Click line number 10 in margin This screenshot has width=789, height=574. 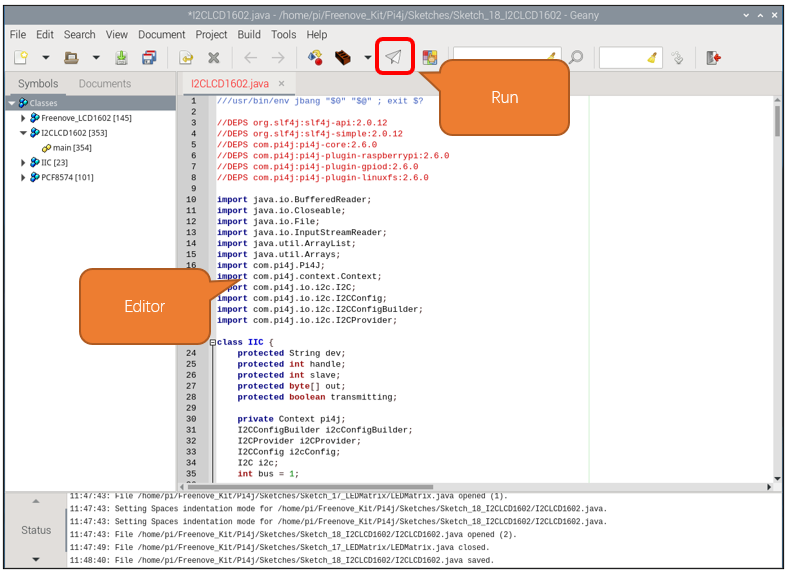pyautogui.click(x=191, y=200)
